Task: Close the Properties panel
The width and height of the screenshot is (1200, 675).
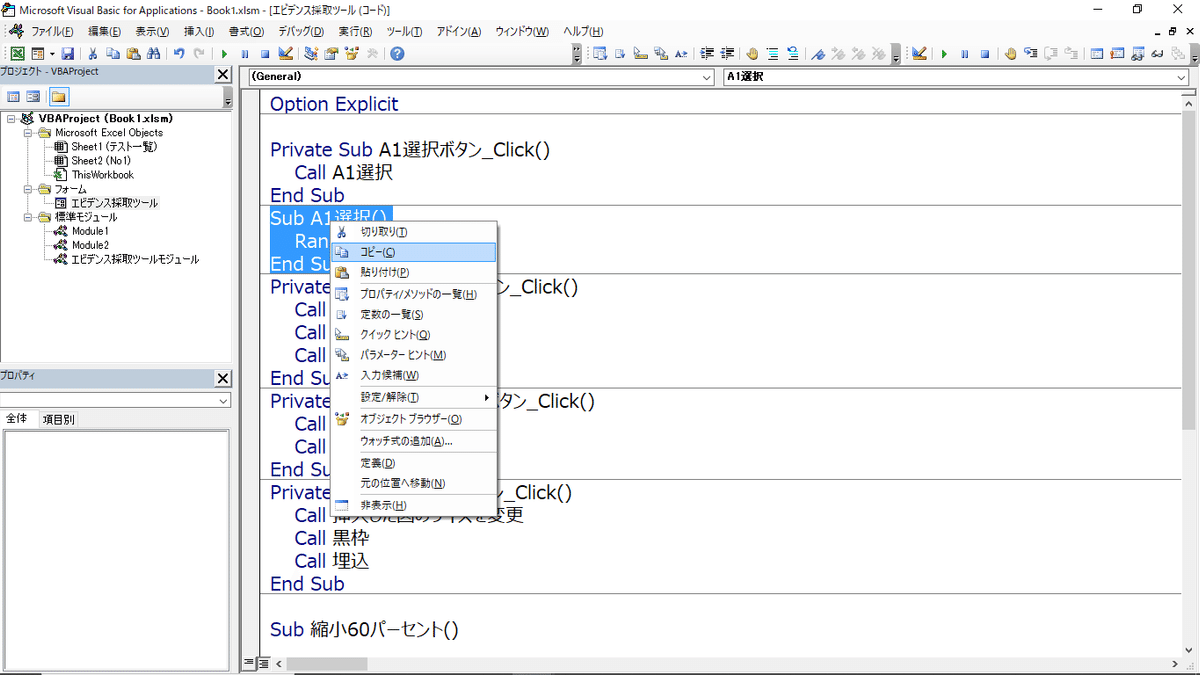Action: pyautogui.click(x=223, y=379)
